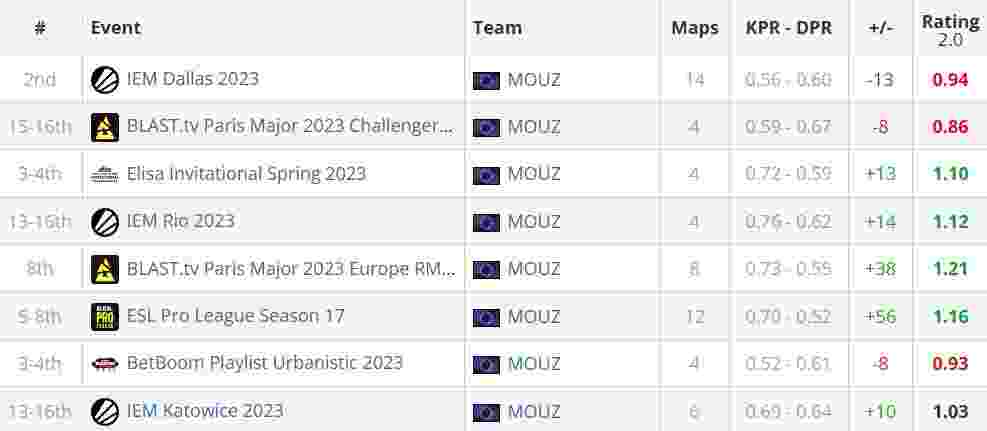
Task: Click the ESL icon beside IEM Rio 2023
Action: pos(104,221)
